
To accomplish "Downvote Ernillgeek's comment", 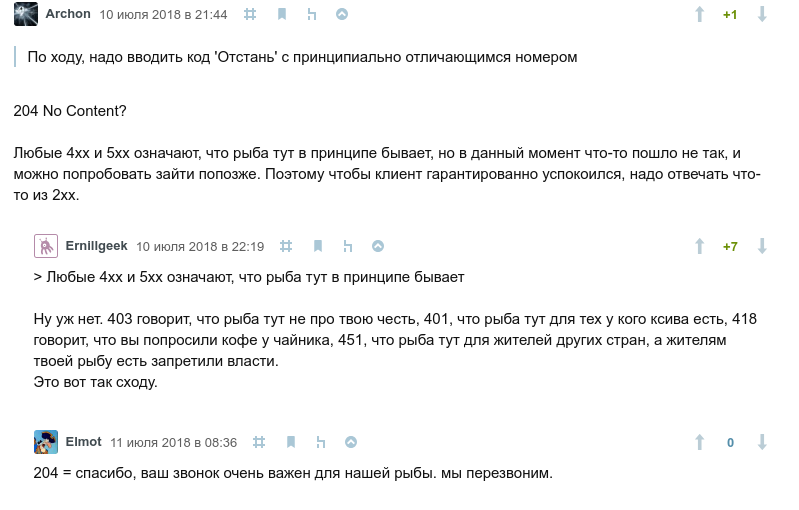I will (x=762, y=246).
